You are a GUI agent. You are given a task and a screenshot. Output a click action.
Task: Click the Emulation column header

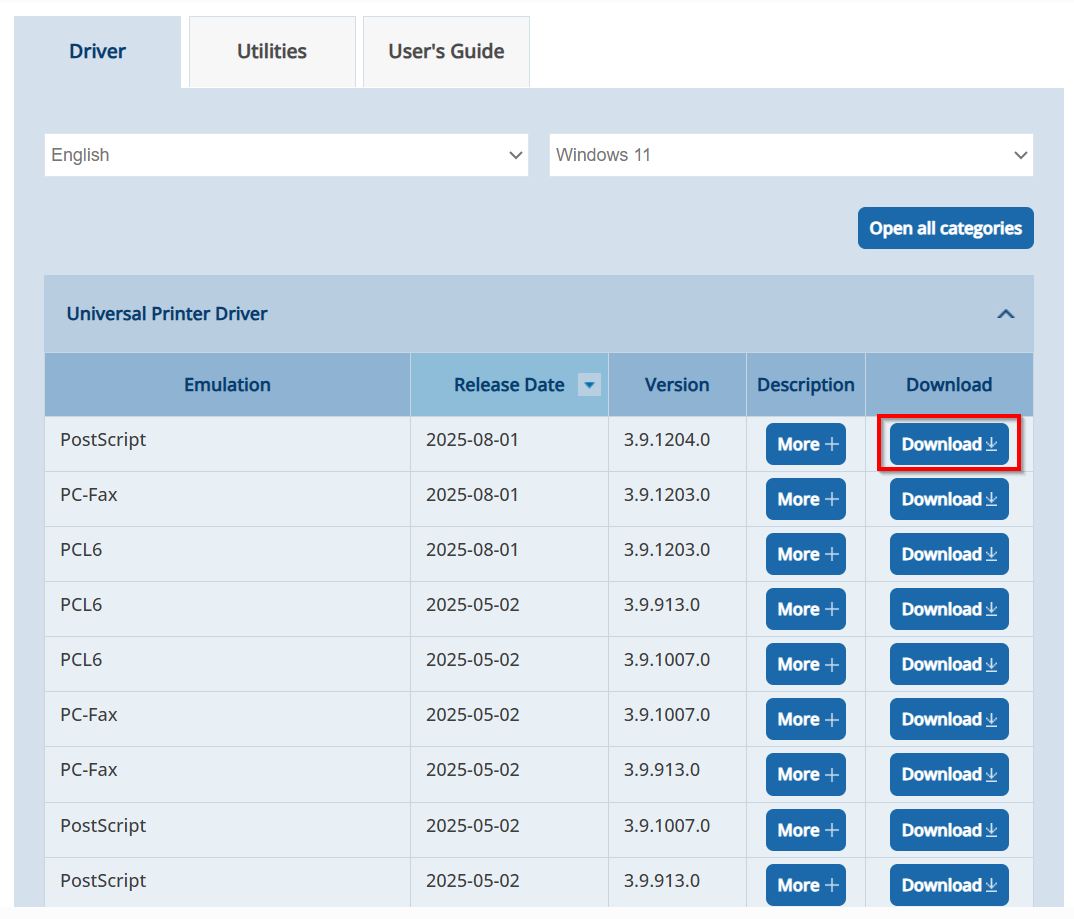(227, 385)
